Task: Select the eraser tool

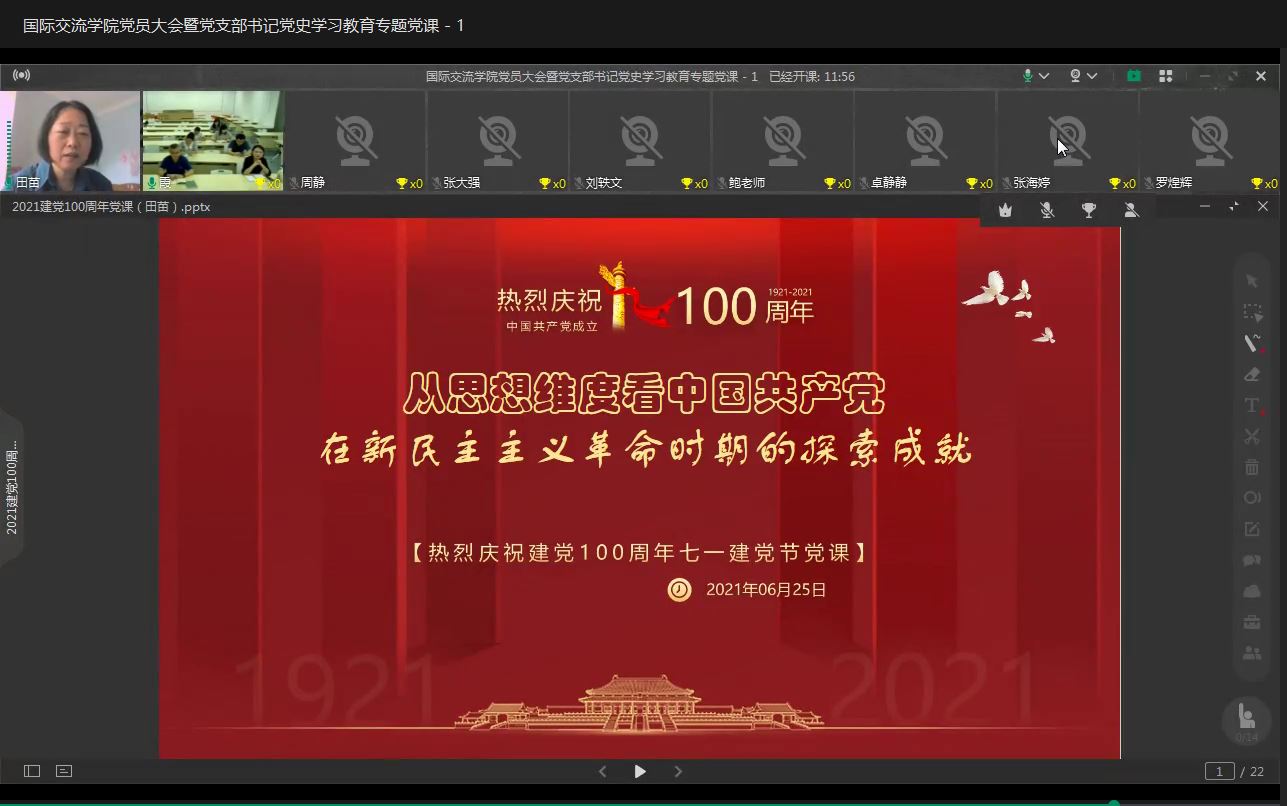Action: click(1251, 374)
